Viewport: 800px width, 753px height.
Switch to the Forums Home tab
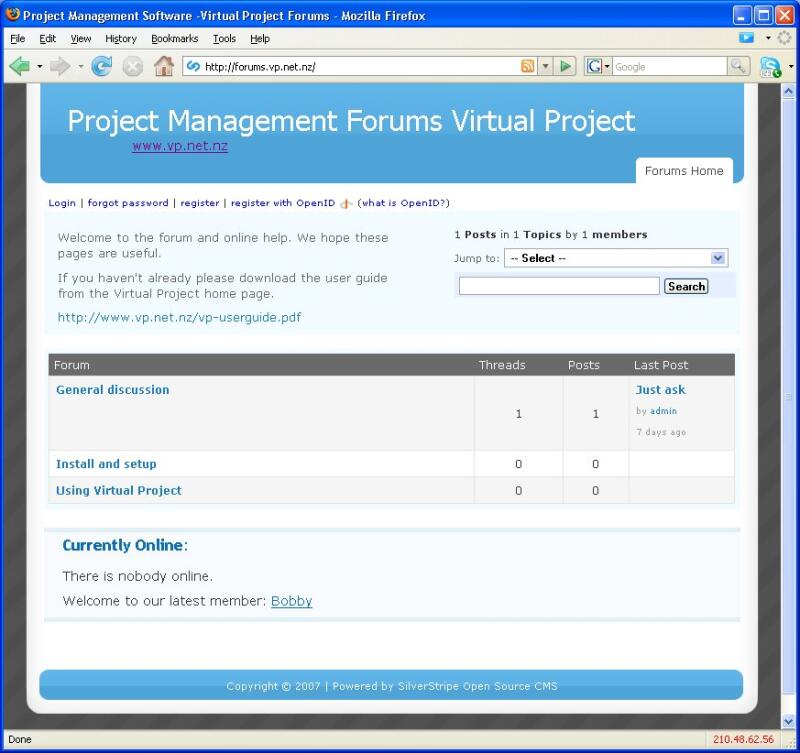683,171
